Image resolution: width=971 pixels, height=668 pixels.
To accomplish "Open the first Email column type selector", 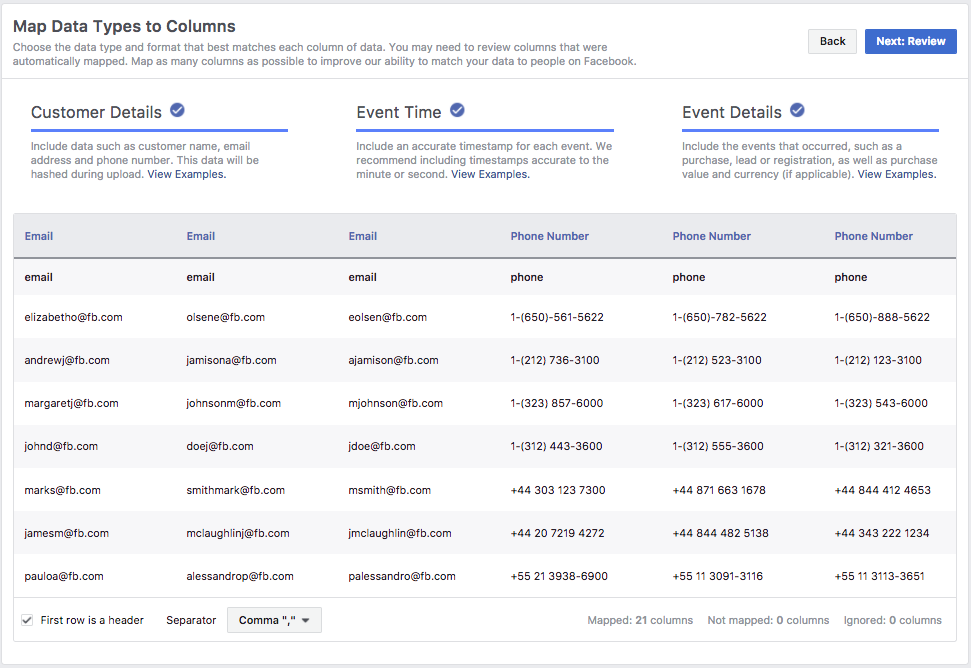I will click(x=38, y=236).
